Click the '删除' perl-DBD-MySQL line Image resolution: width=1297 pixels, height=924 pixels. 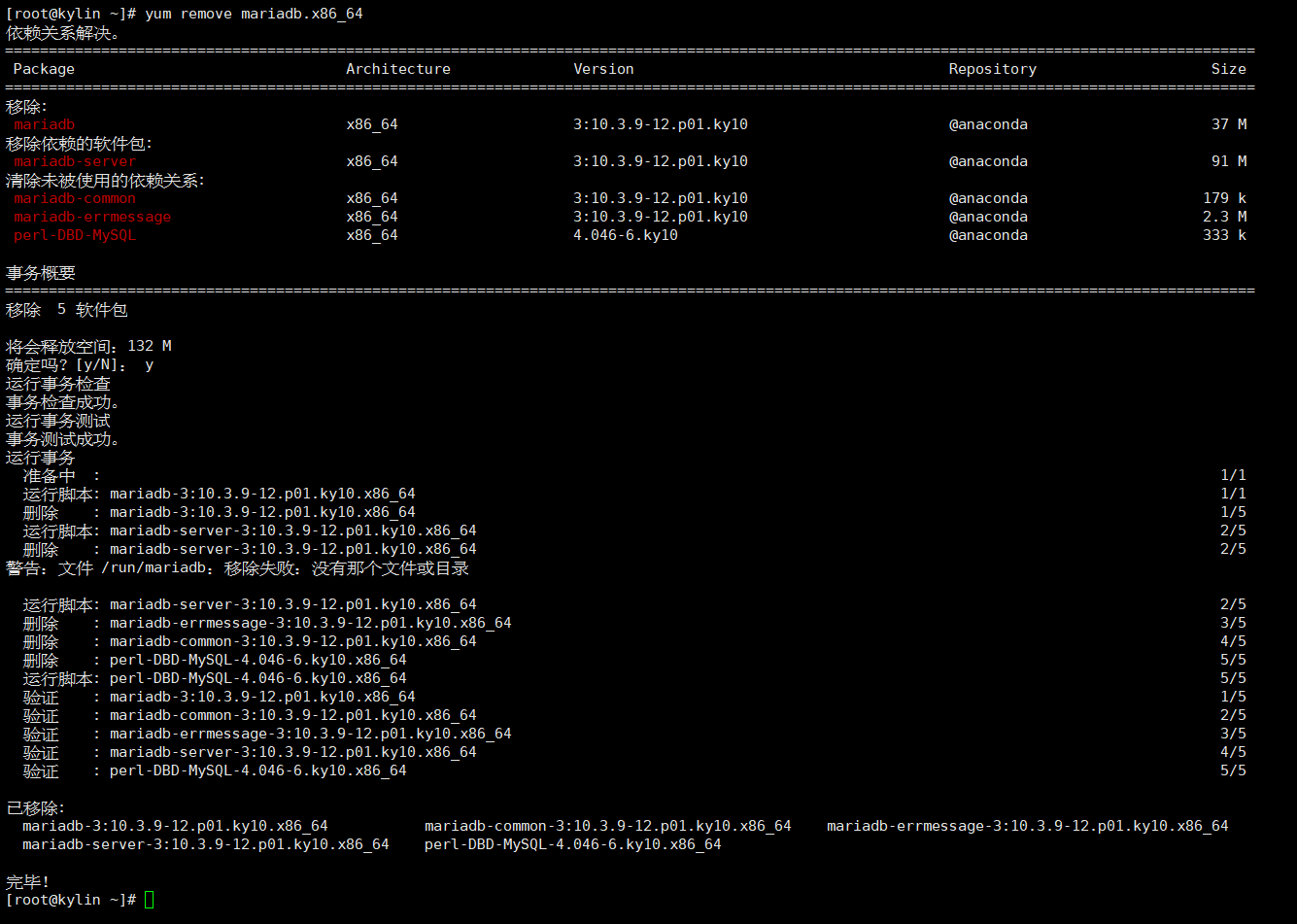pos(634,660)
